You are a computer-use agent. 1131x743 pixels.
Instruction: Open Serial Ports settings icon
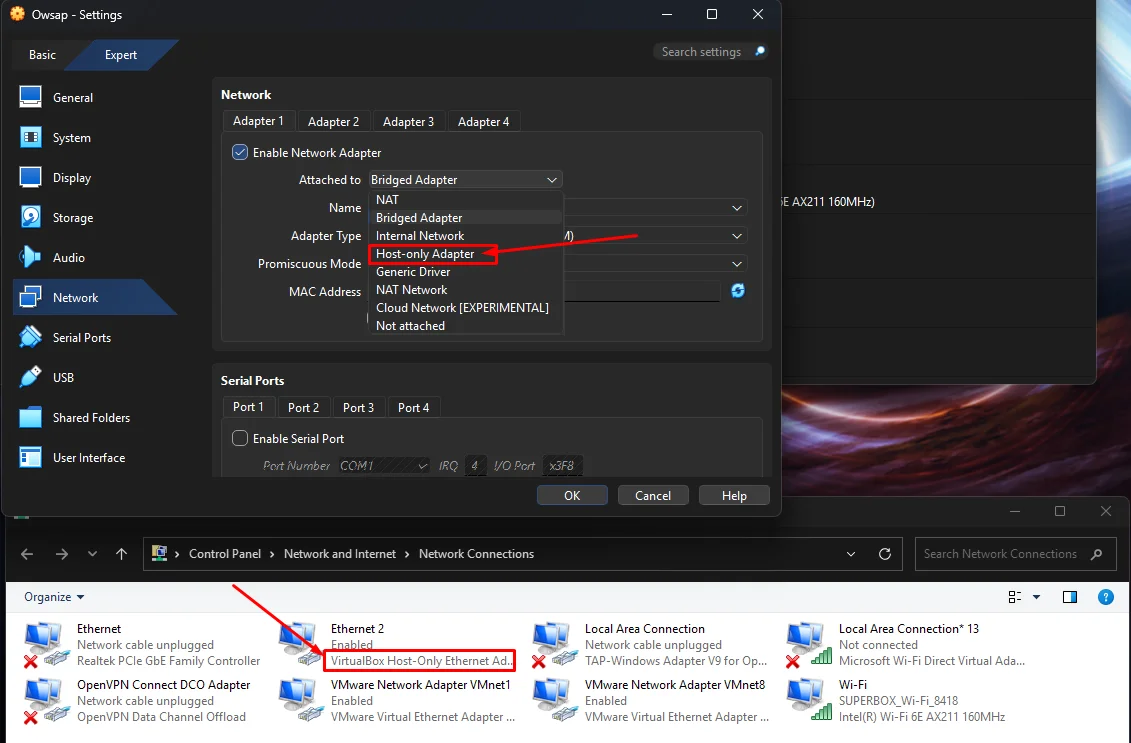click(x=30, y=337)
